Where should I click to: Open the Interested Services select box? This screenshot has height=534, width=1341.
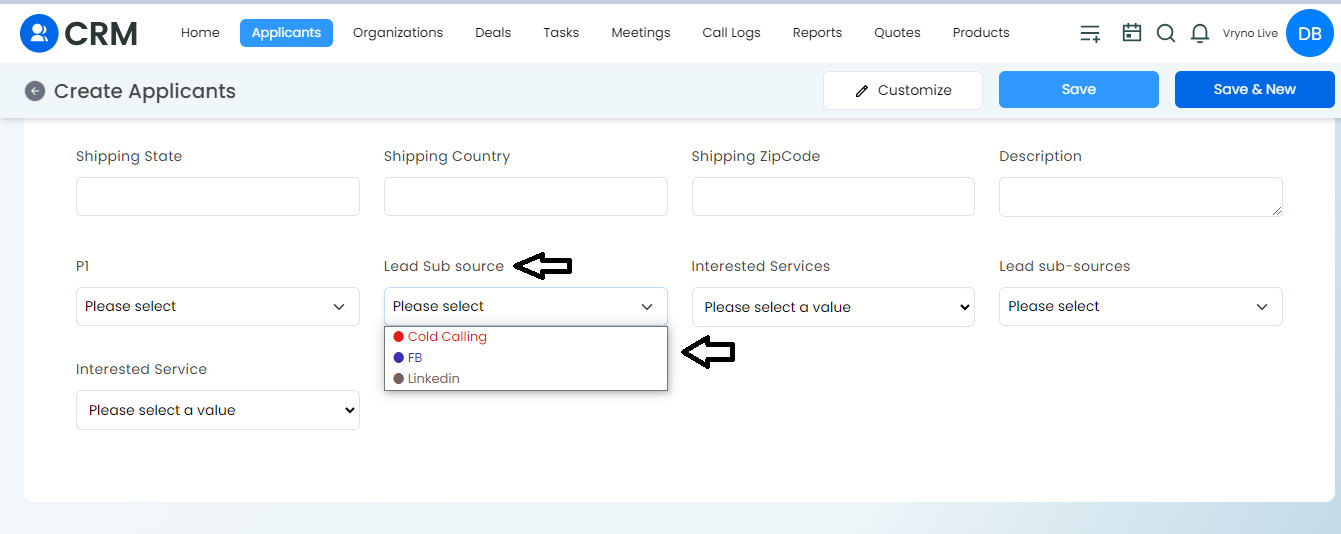point(833,307)
